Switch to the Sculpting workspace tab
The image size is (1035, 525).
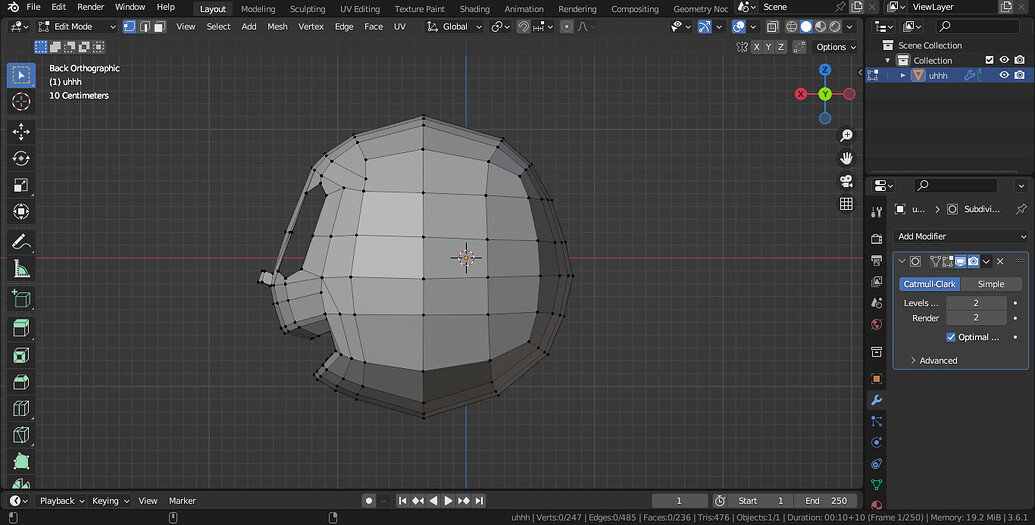coord(308,9)
